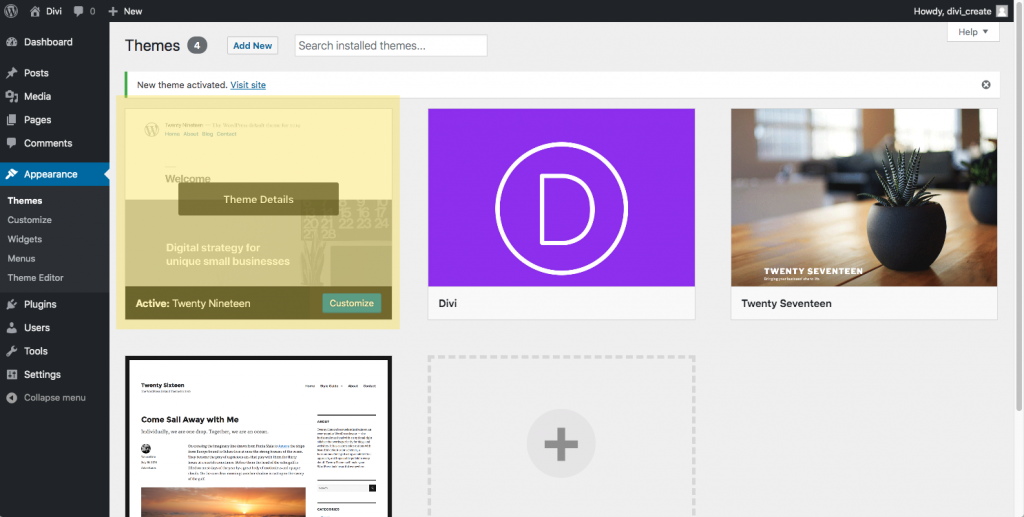Dismiss the New theme activated notice
Viewport: 1024px width, 517px height.
pyautogui.click(x=986, y=85)
